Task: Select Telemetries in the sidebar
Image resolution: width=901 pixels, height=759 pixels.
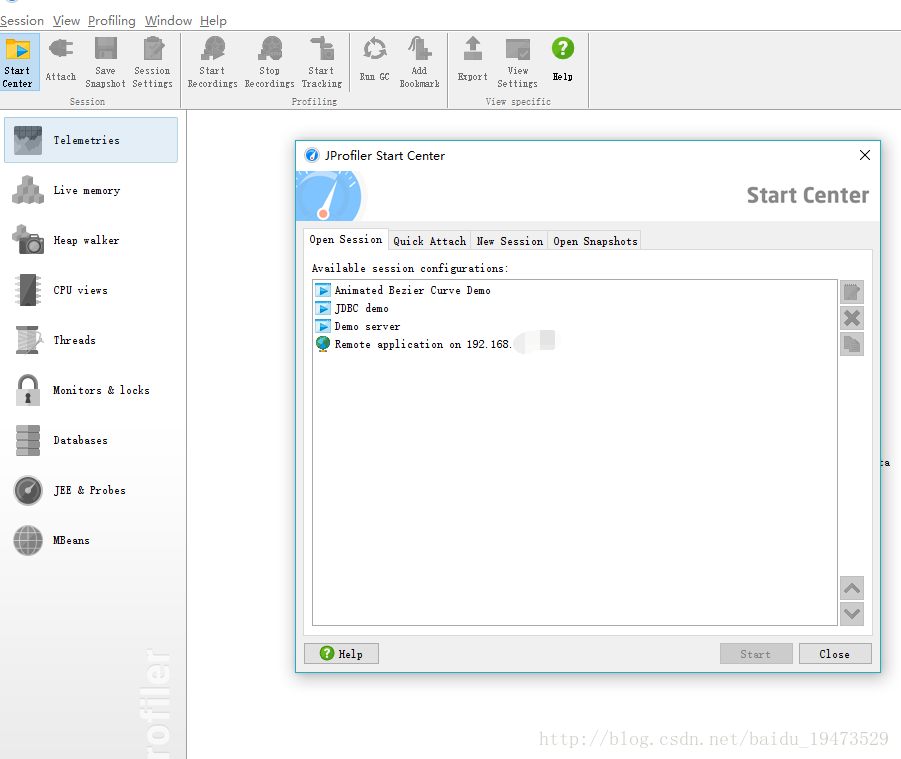Action: pyautogui.click(x=91, y=140)
